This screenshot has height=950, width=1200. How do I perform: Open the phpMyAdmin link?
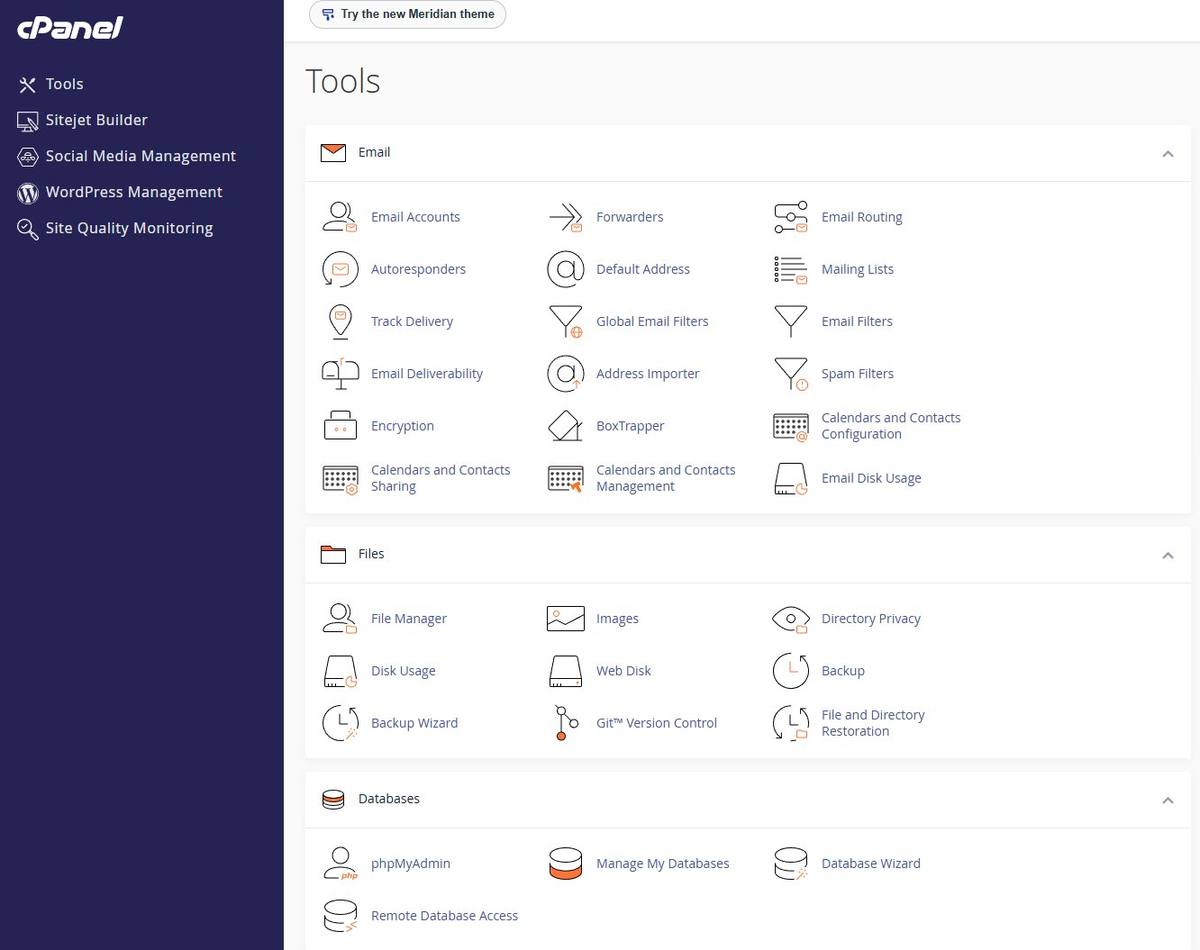pos(410,863)
